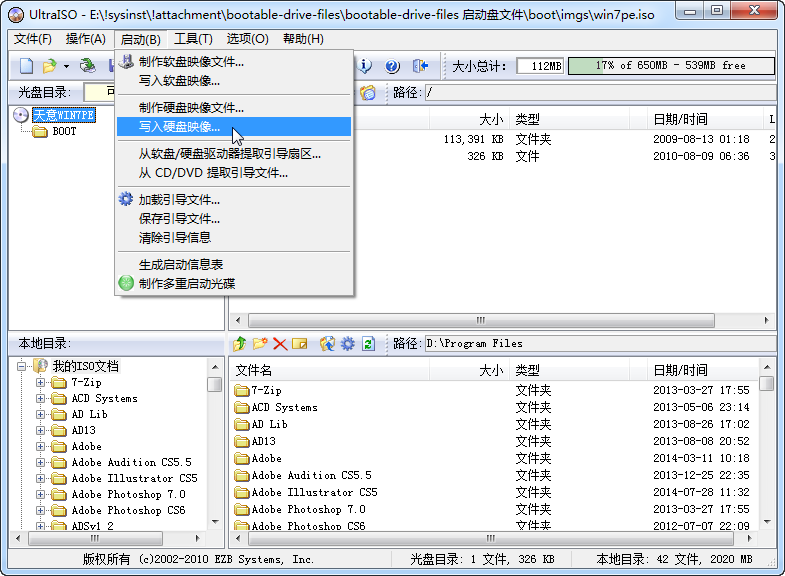Expand the Adobe Audition CS5.5 tree node
The height and width of the screenshot is (576, 785).
click(x=40, y=463)
